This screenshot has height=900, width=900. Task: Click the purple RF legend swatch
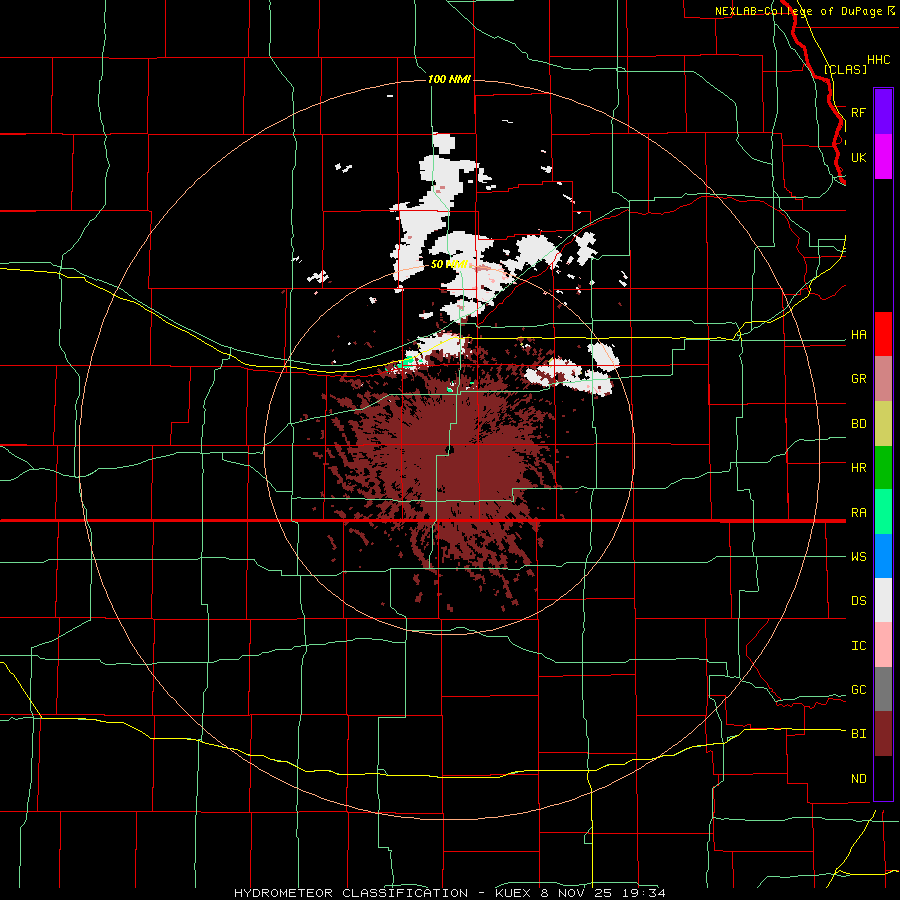[883, 112]
